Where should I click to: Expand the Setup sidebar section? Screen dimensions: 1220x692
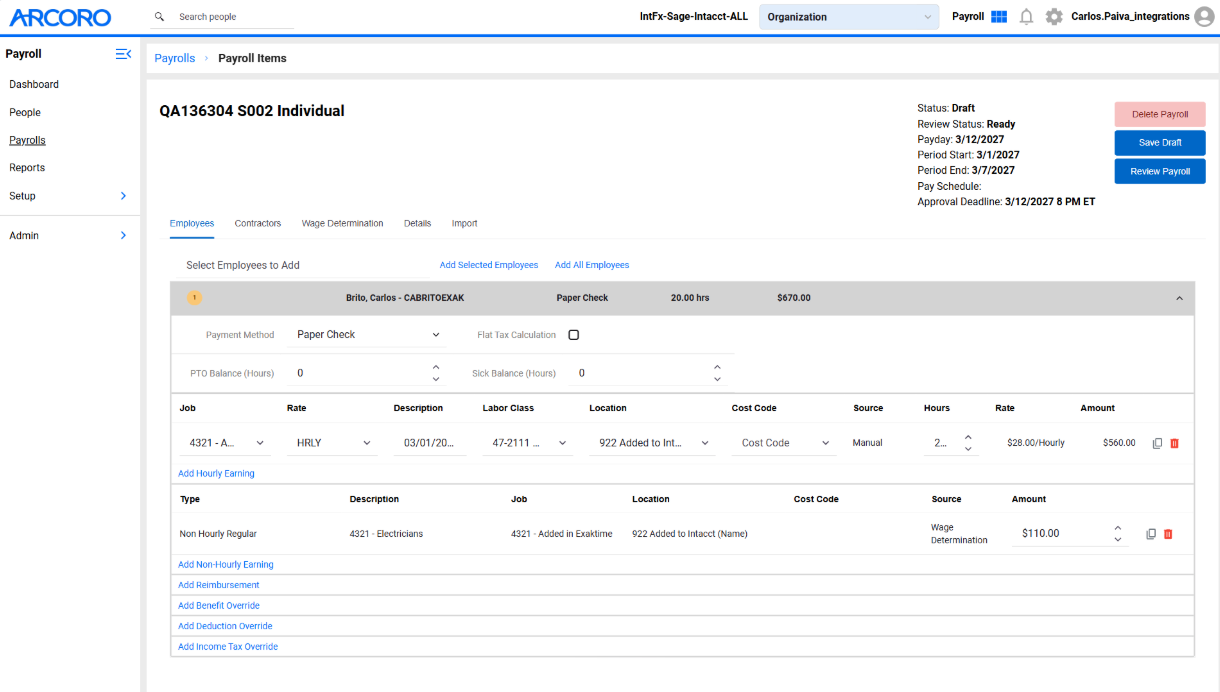click(123, 196)
